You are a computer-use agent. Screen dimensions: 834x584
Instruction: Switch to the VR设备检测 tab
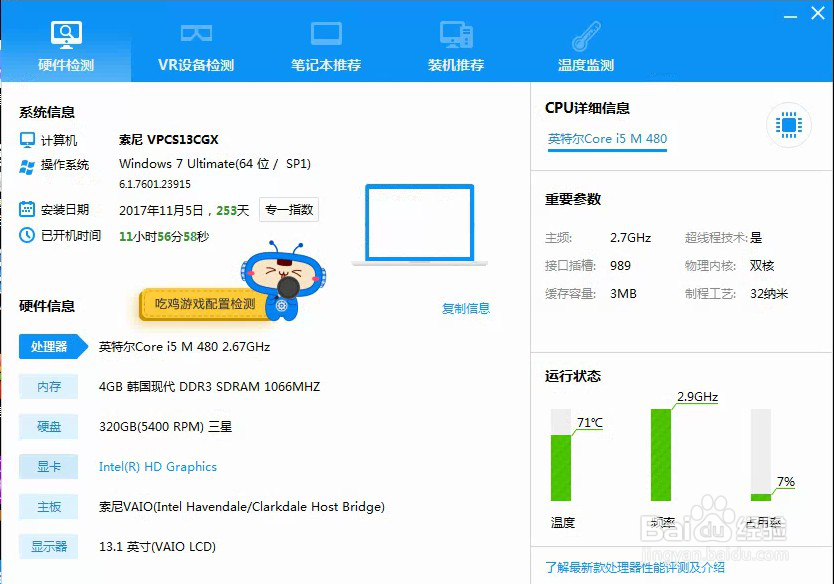(x=196, y=47)
